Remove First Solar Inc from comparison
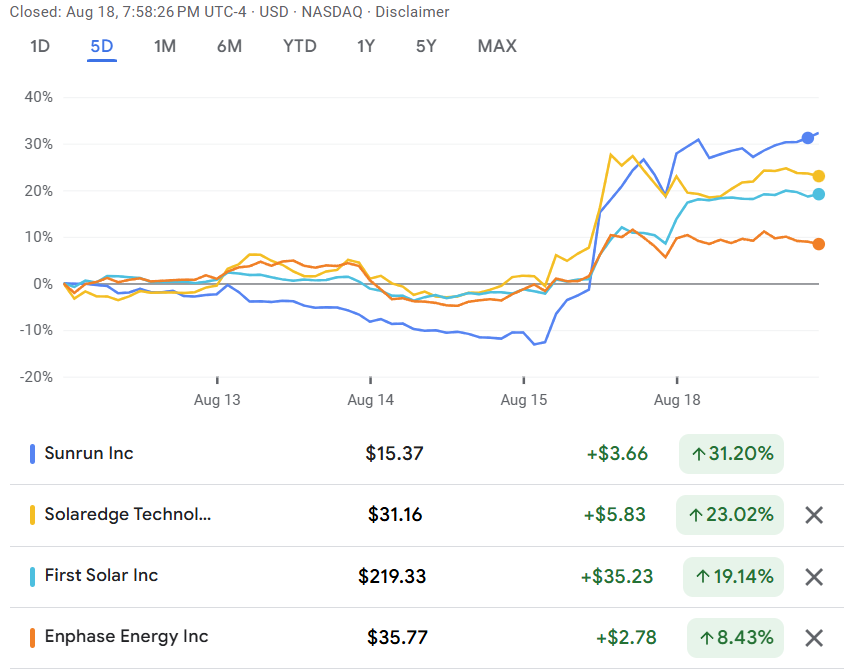The height and width of the screenshot is (669, 862). click(x=814, y=577)
